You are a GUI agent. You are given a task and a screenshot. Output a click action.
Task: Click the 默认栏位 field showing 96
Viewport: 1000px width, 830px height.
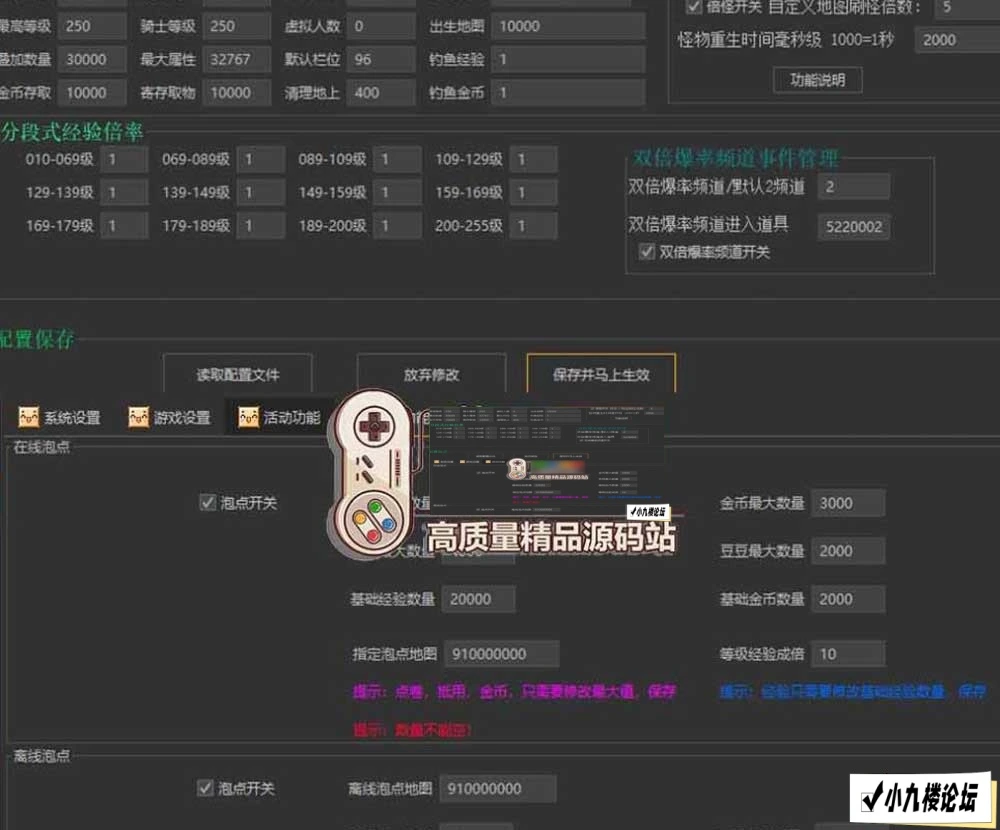[381, 59]
